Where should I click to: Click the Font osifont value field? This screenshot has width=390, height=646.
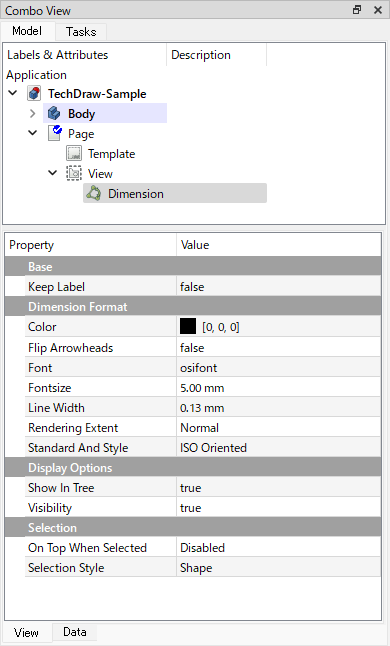coord(278,367)
